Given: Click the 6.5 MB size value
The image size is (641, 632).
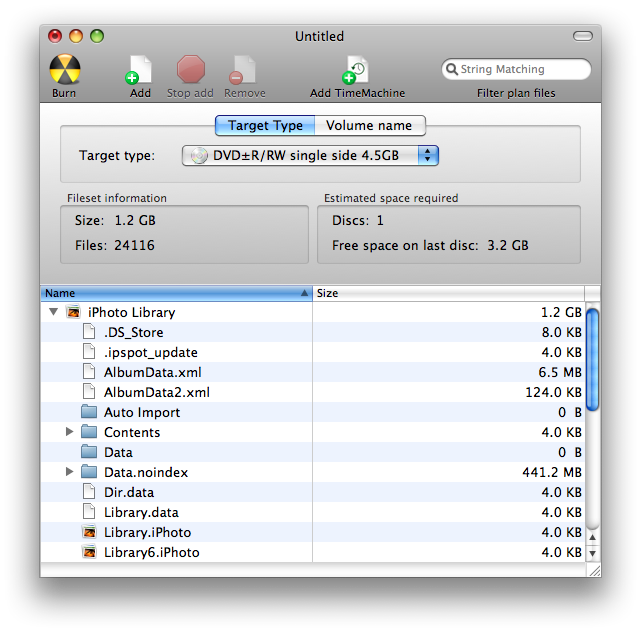Looking at the screenshot, I should [560, 372].
